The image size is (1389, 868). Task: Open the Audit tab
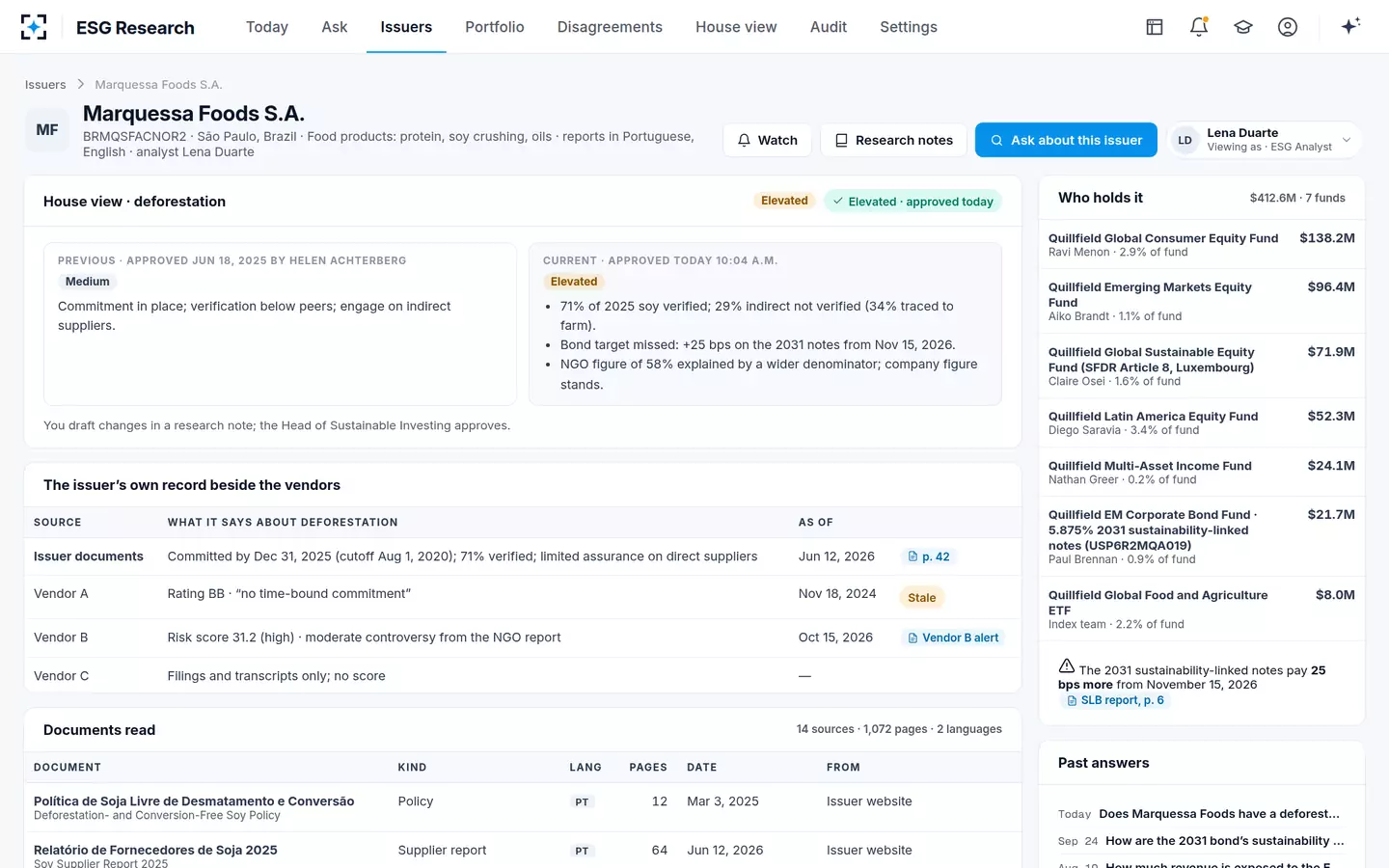click(x=829, y=27)
